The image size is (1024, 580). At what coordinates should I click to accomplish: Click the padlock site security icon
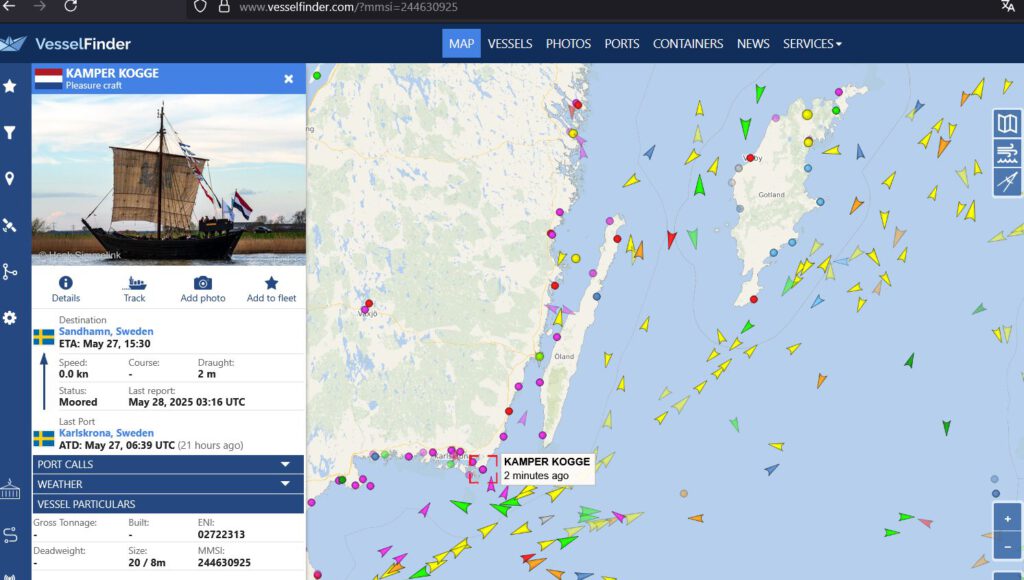224,7
